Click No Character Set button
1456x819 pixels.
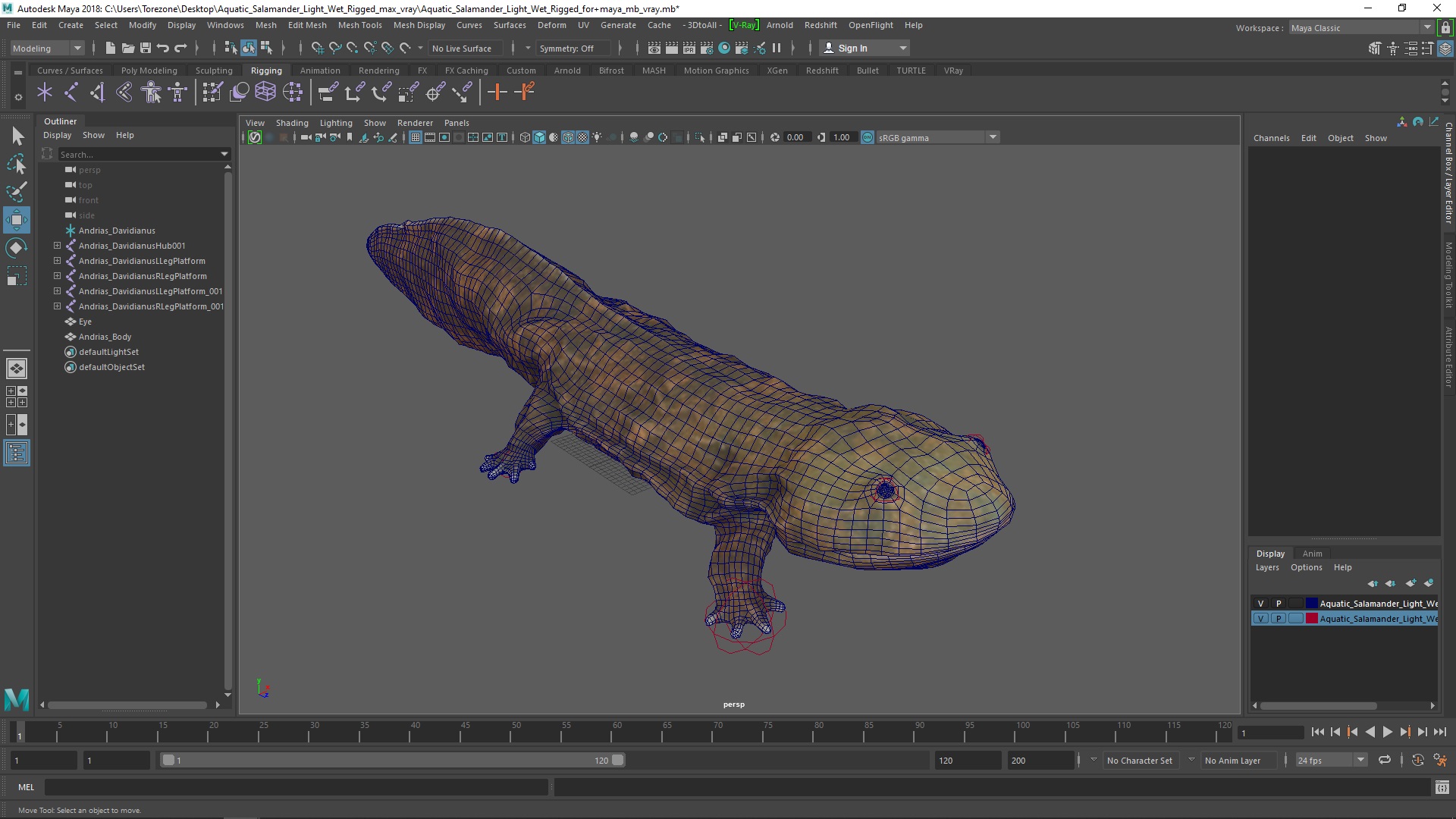point(1139,760)
